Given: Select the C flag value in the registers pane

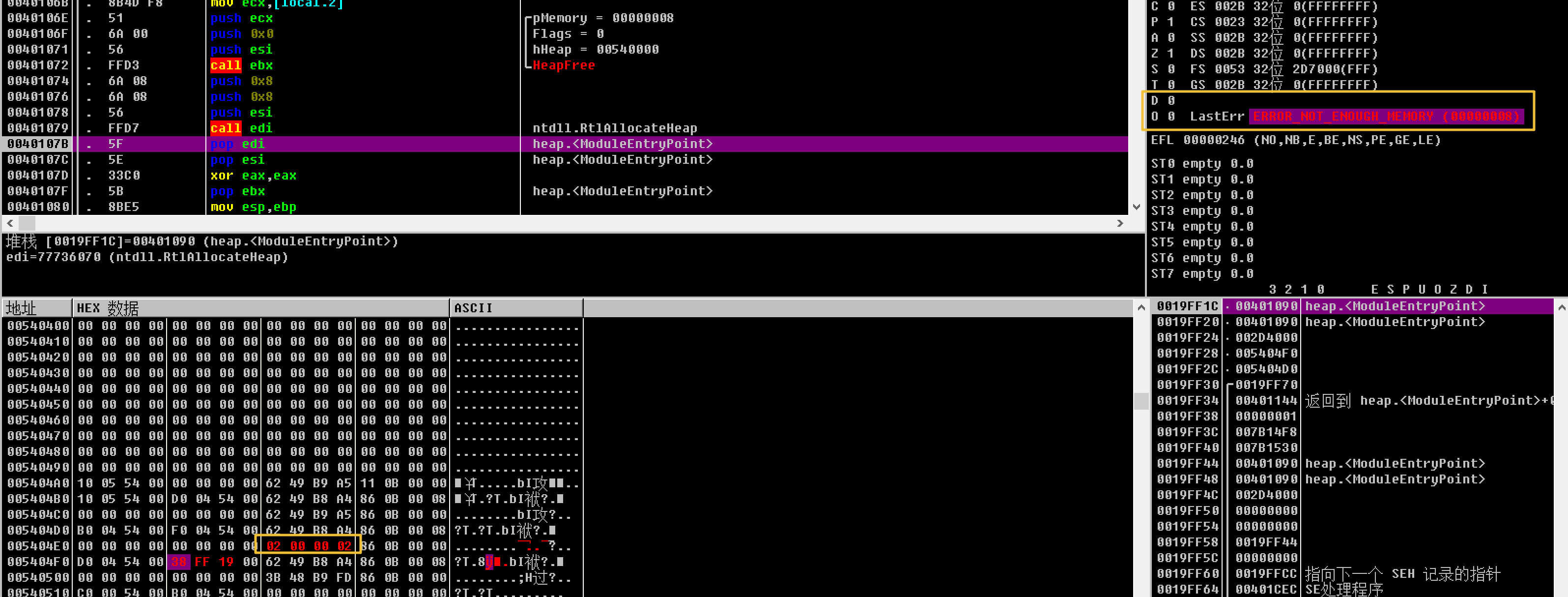Looking at the screenshot, I should 1170,7.
